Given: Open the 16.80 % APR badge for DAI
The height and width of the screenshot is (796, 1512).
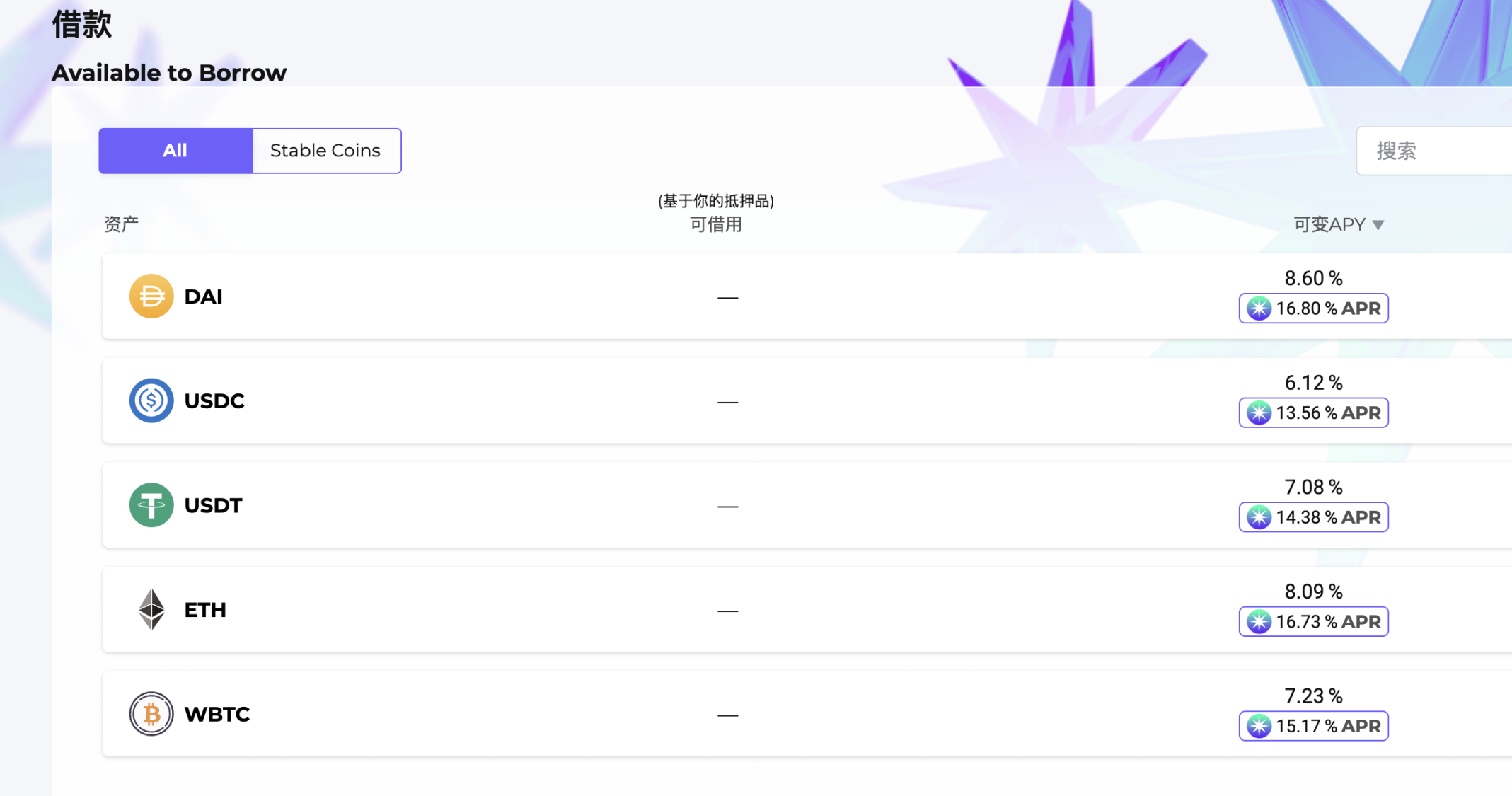Looking at the screenshot, I should 1313,308.
